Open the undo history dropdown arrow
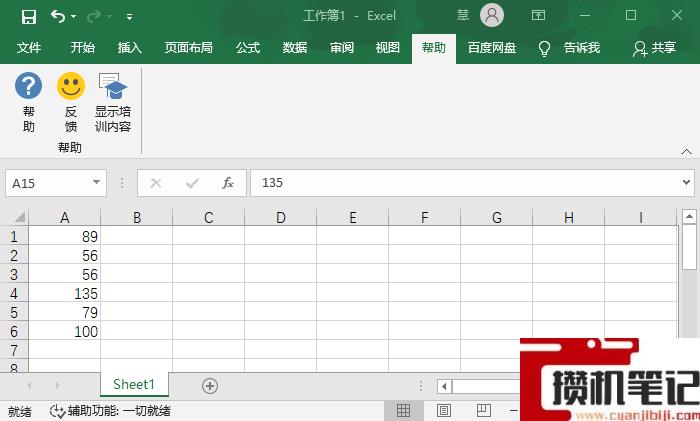 pyautogui.click(x=74, y=17)
